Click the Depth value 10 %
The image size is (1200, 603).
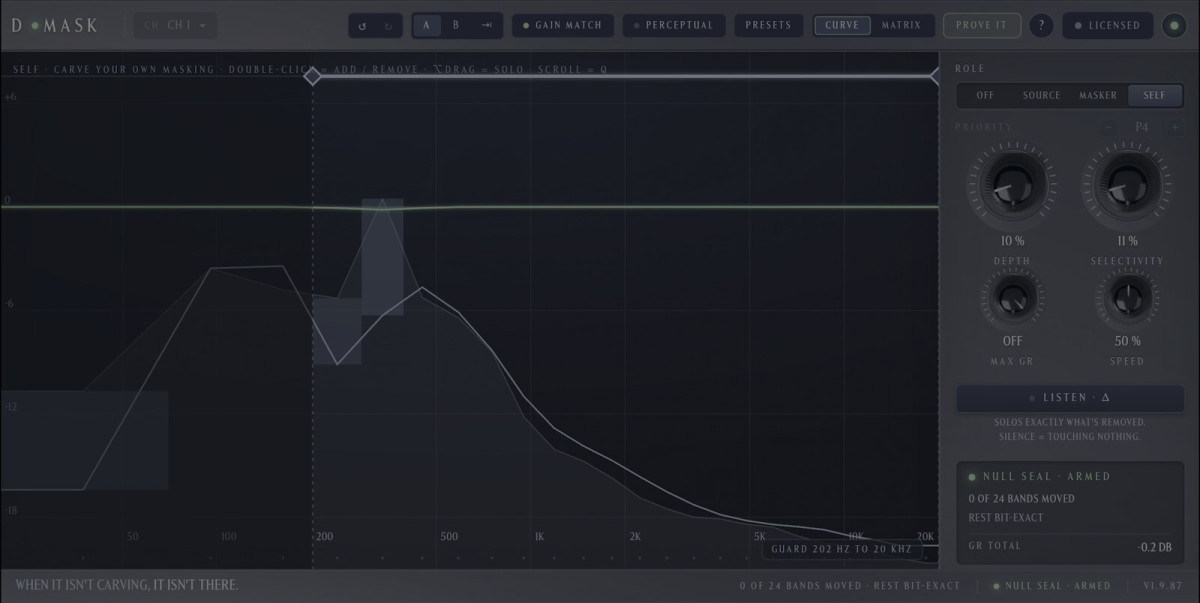(1012, 241)
